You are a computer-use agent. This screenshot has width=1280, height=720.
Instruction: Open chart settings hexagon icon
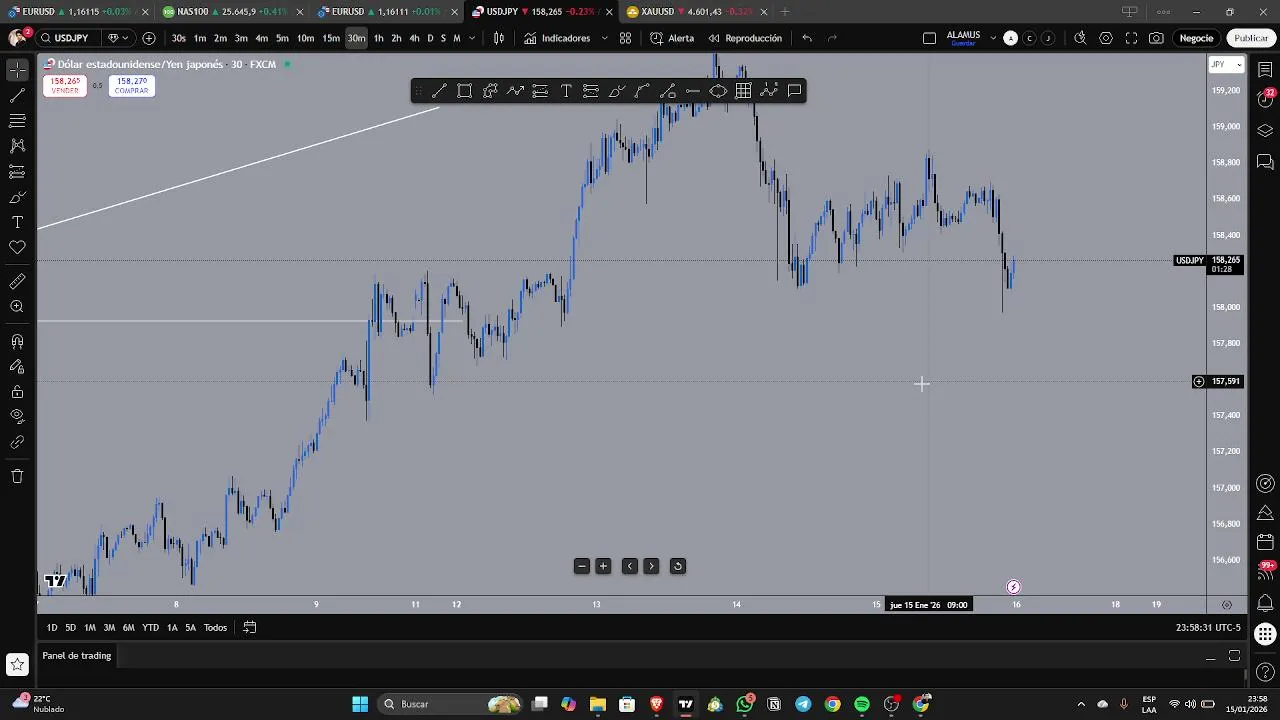click(x=1106, y=38)
